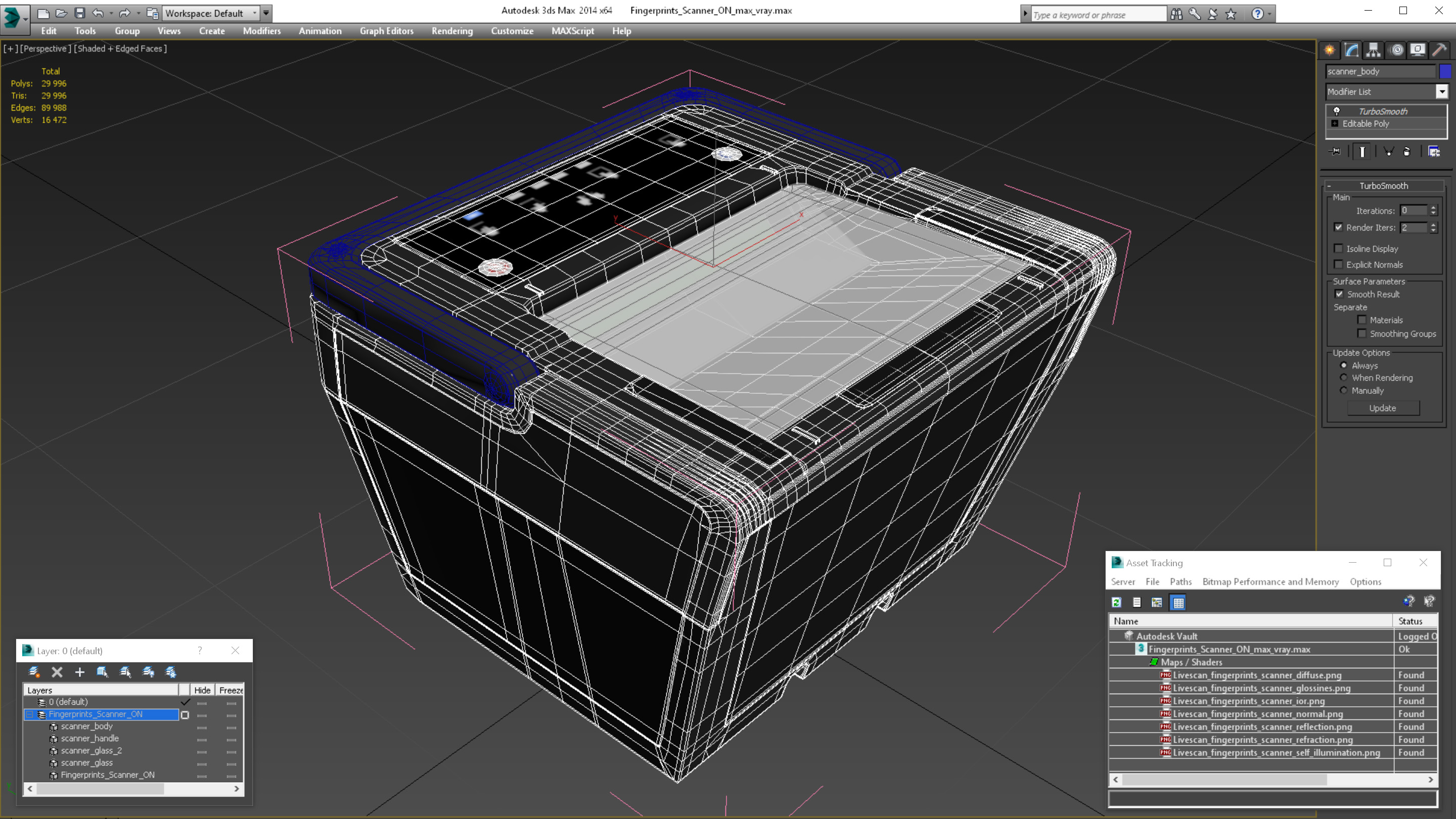The height and width of the screenshot is (819, 1456).
Task: Click list view icon in Asset Tracking
Action: tap(1136, 603)
